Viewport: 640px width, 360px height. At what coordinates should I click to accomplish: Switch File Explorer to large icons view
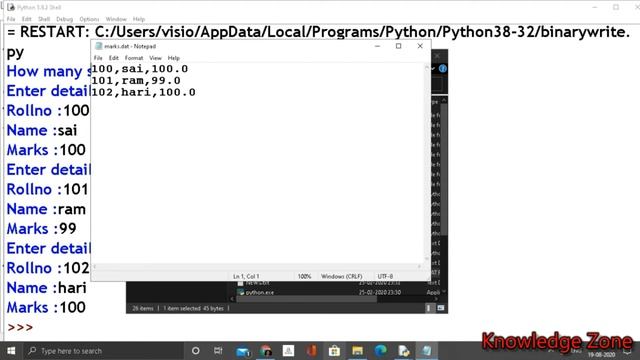[441, 308]
